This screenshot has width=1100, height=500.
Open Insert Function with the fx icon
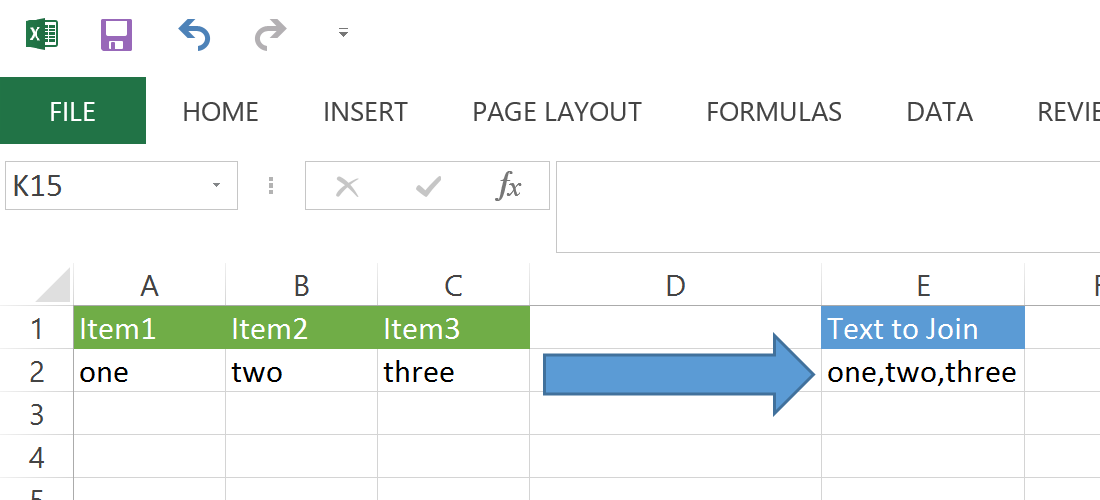tap(509, 187)
